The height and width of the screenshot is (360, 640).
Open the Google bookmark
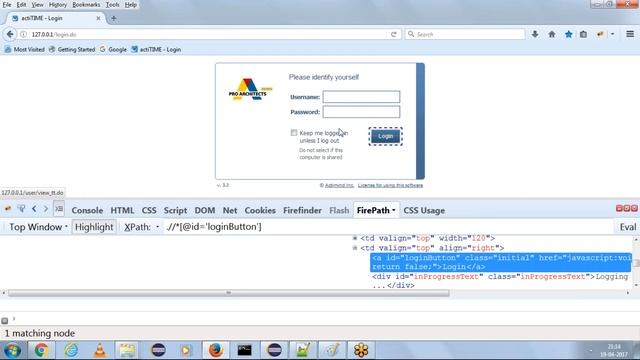click(x=113, y=49)
